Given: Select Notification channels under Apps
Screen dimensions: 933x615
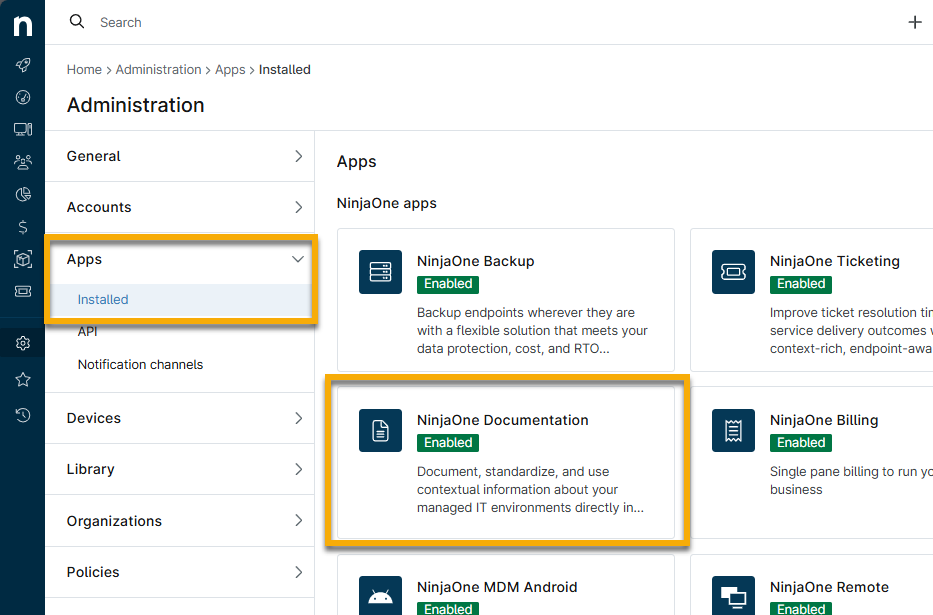Looking at the screenshot, I should [x=140, y=365].
